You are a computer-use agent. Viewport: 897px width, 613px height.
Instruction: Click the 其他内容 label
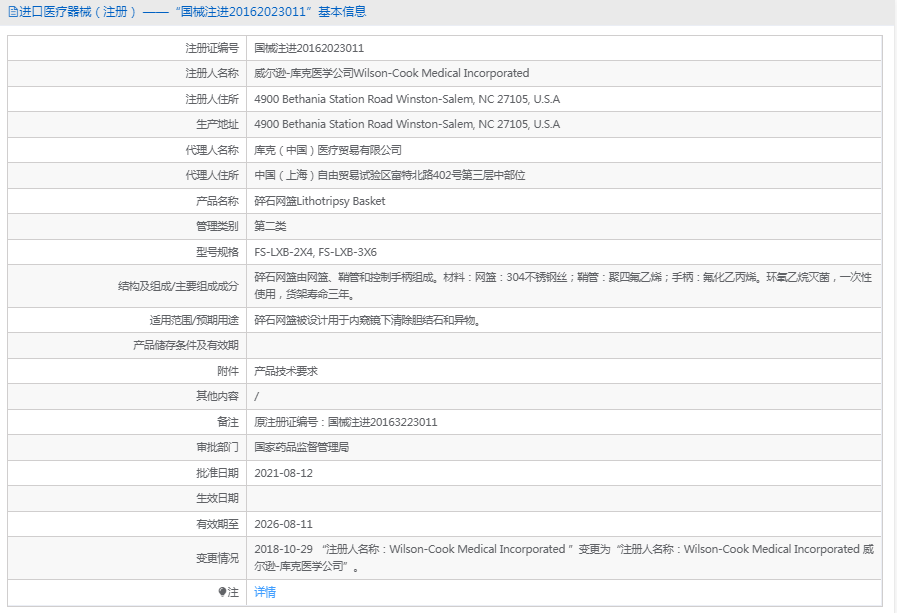pos(217,396)
